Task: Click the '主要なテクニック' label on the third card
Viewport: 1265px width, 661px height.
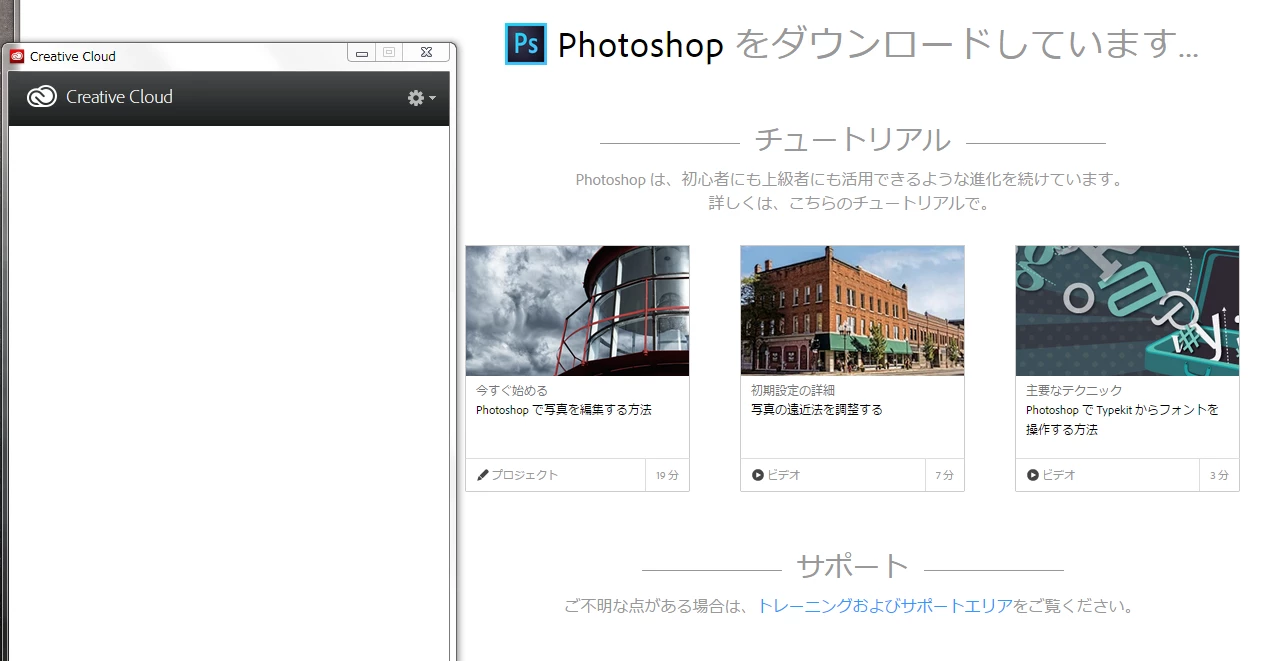Action: 1074,390
